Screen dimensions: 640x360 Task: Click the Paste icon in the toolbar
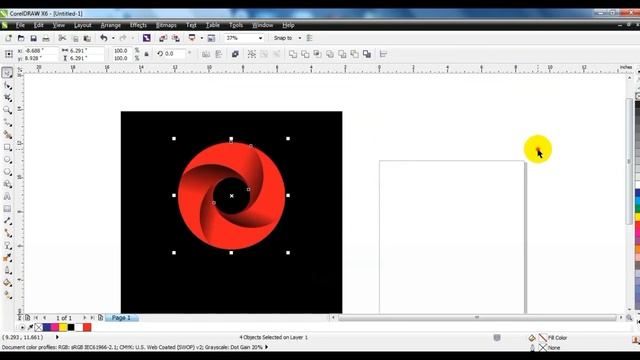[87, 38]
